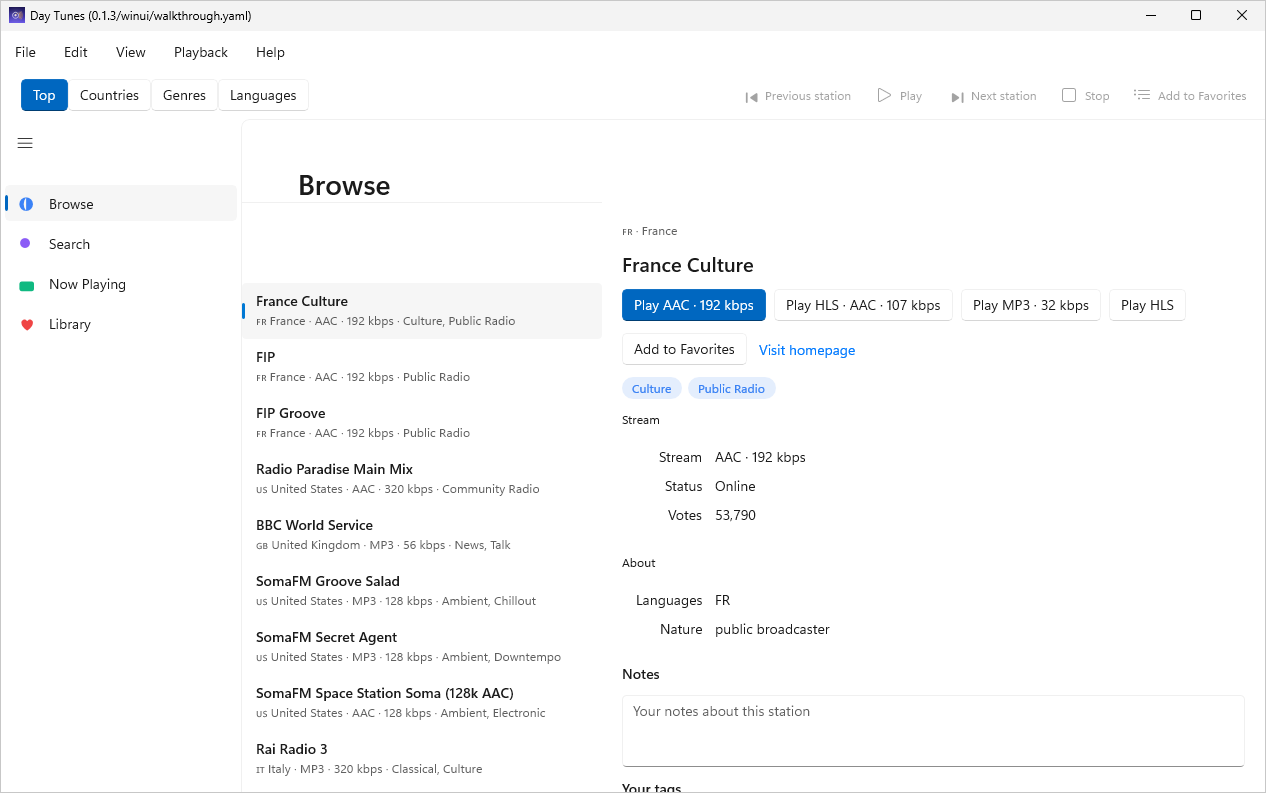Click the green Now Playing icon
This screenshot has height=793, width=1266.
[26, 285]
